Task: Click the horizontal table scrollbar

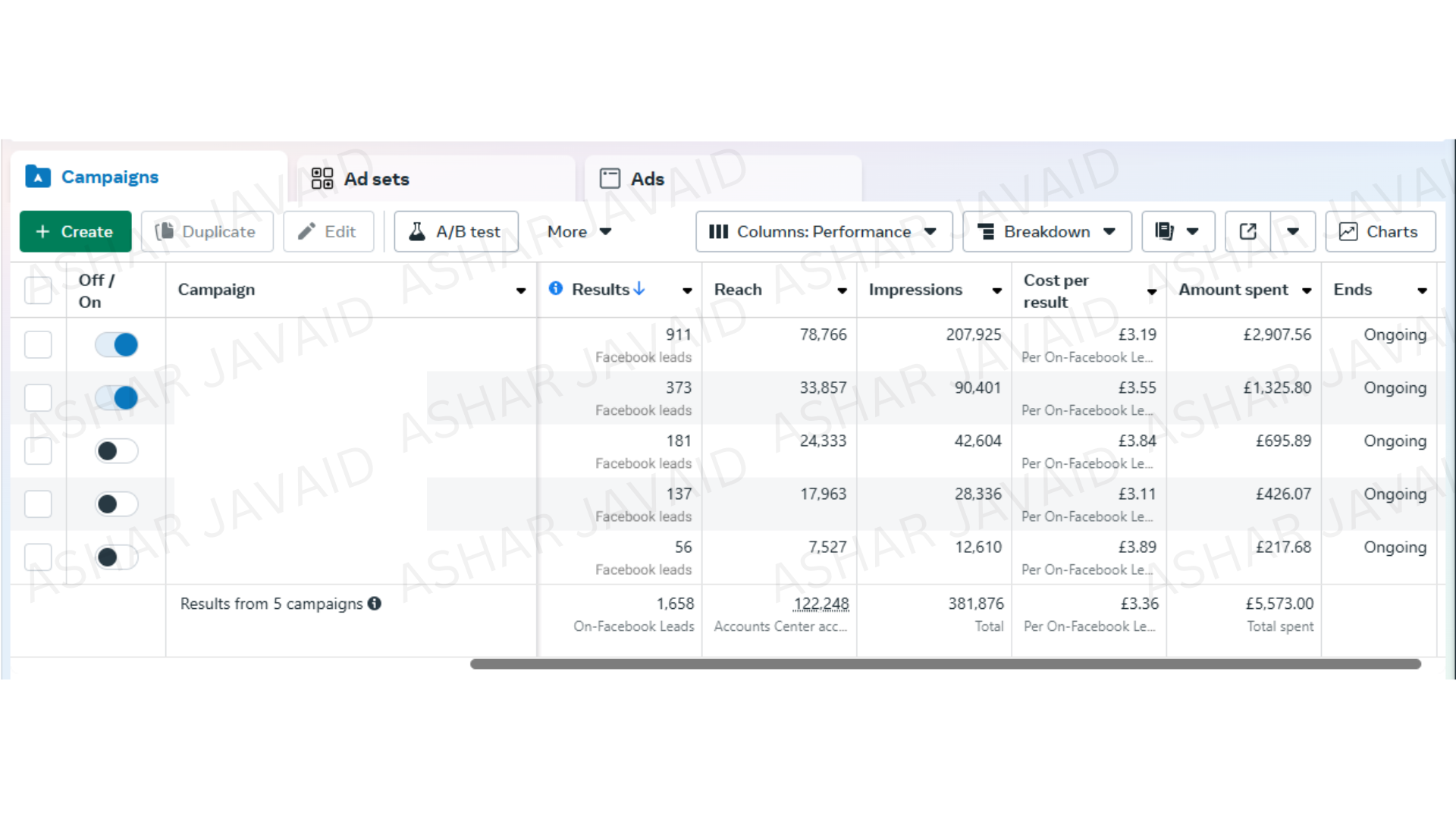Action: coord(945,664)
